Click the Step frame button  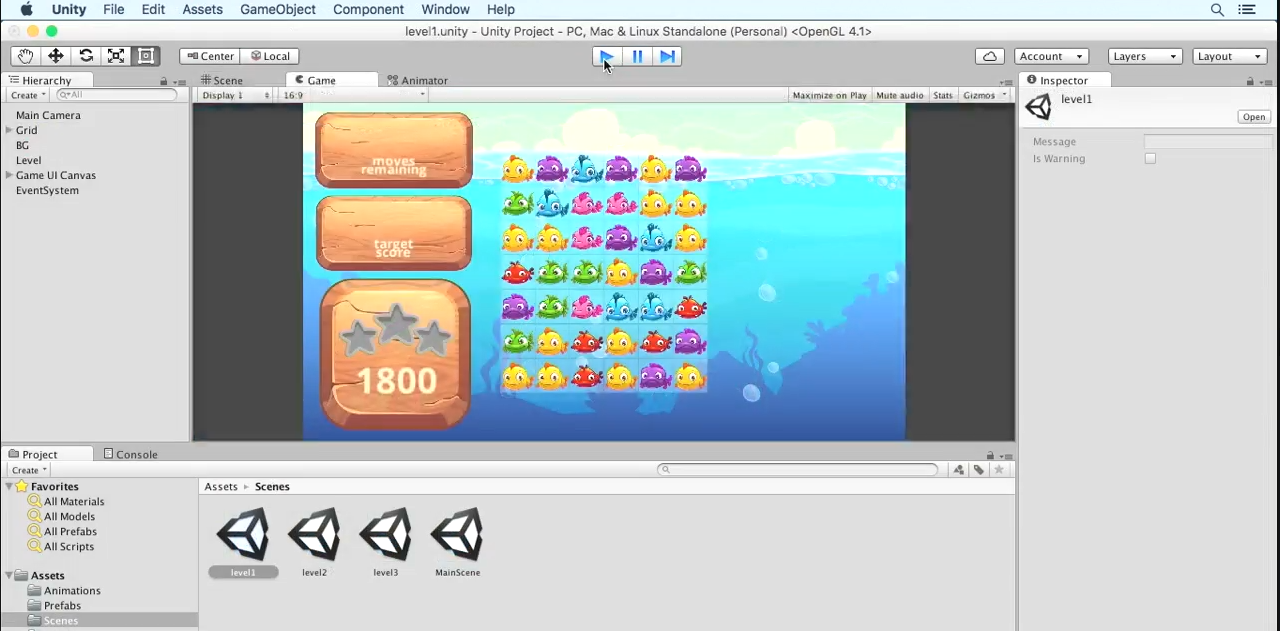(x=667, y=56)
